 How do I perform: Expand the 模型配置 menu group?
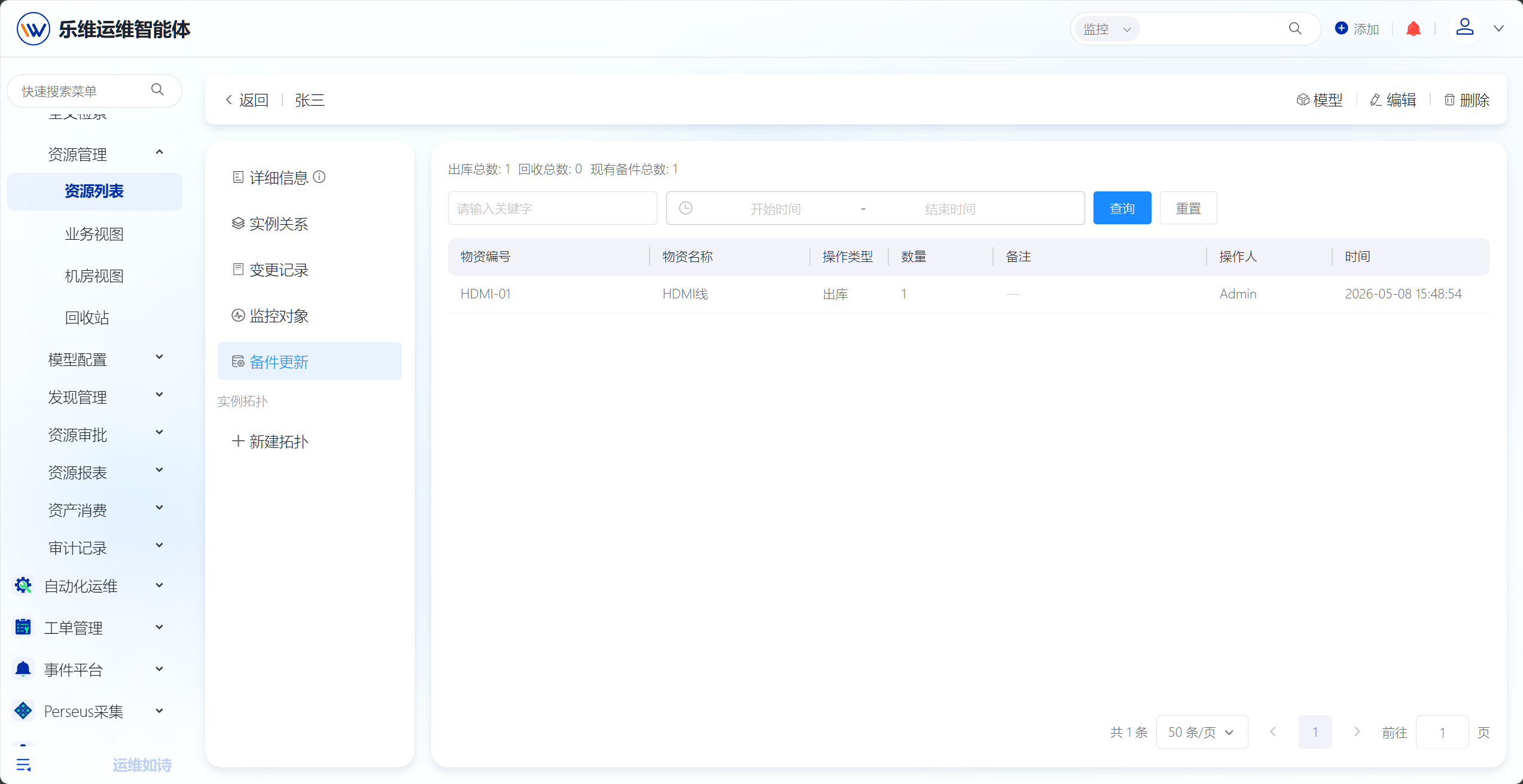(159, 358)
